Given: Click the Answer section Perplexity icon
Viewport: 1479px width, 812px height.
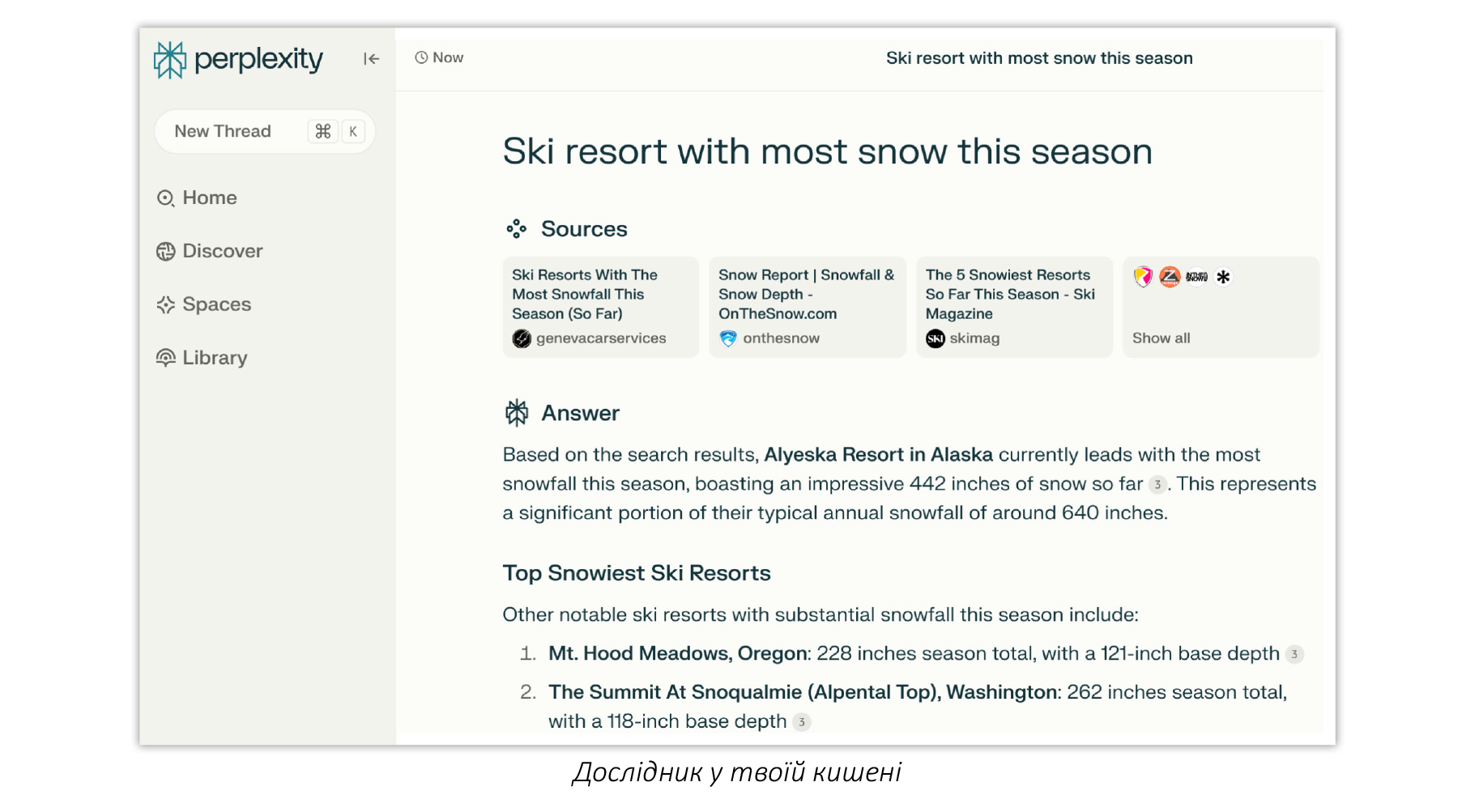Looking at the screenshot, I should point(517,413).
